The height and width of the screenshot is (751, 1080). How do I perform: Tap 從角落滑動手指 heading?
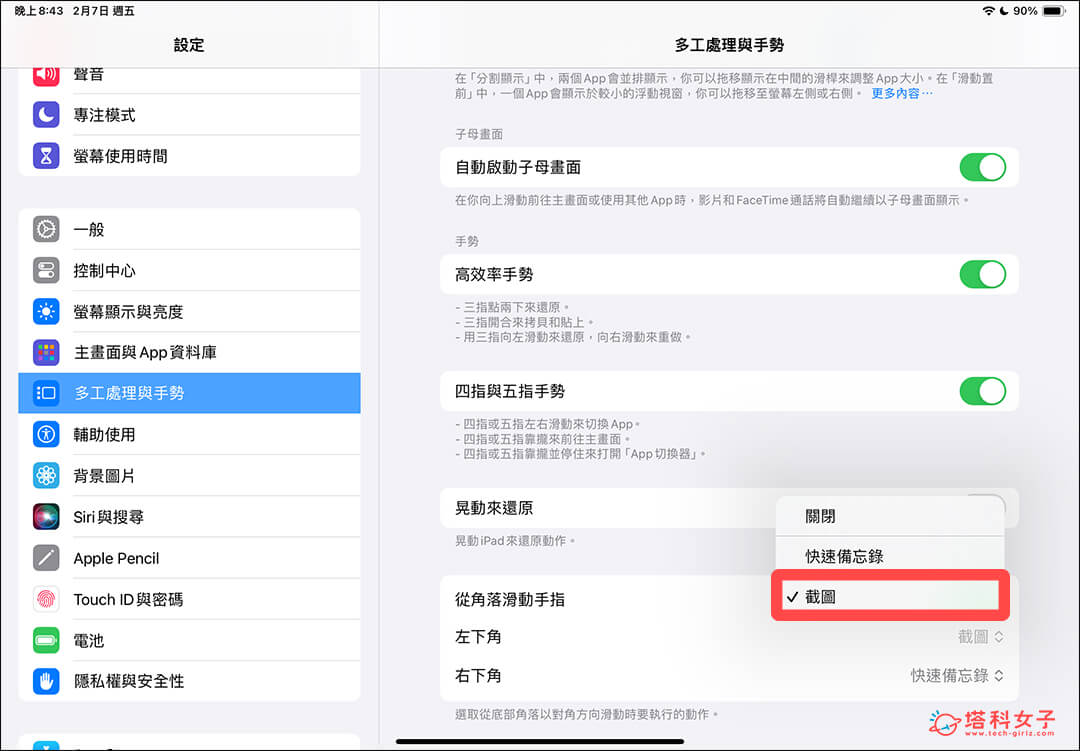pyautogui.click(x=510, y=599)
